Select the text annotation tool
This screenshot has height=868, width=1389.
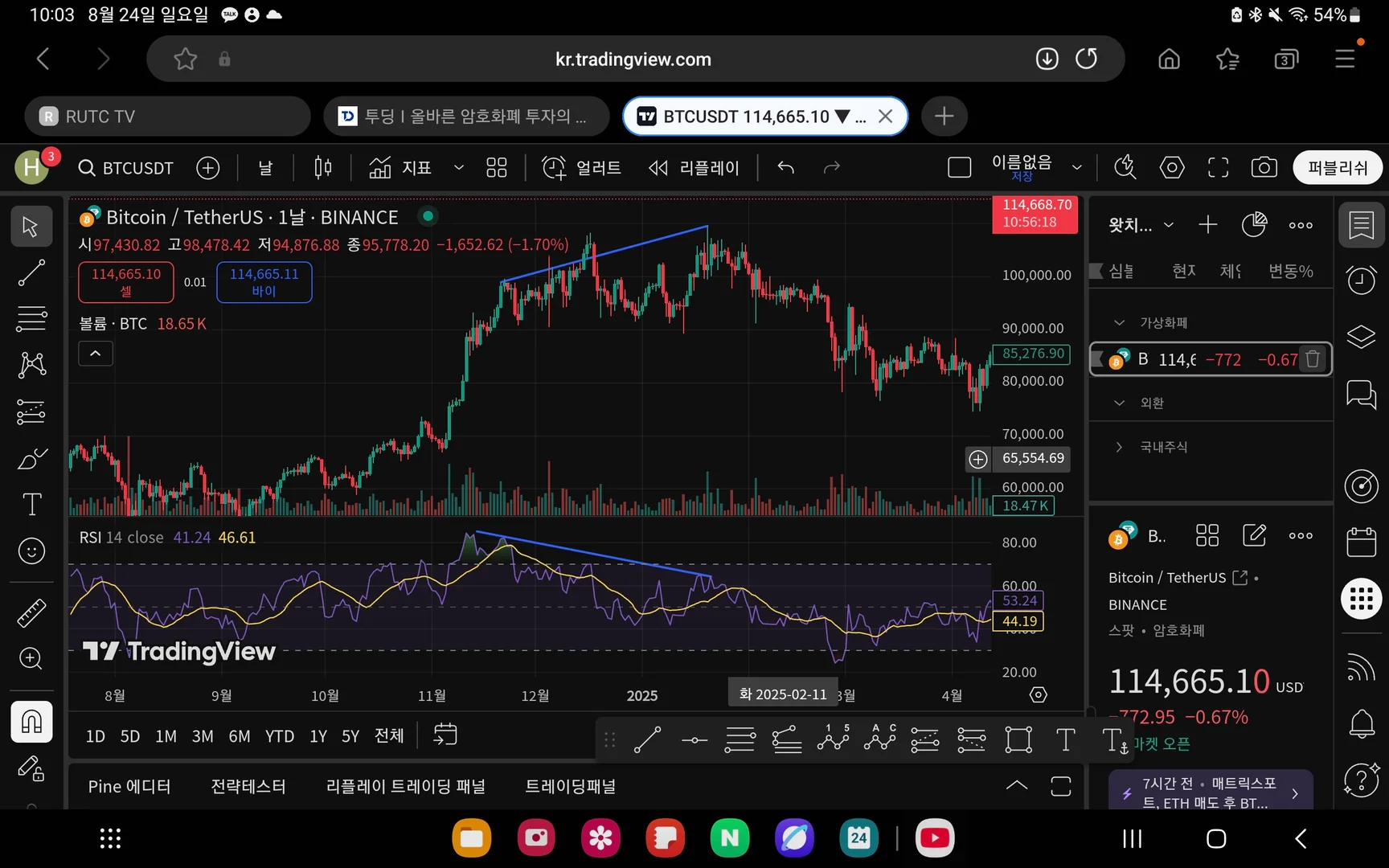click(x=31, y=505)
